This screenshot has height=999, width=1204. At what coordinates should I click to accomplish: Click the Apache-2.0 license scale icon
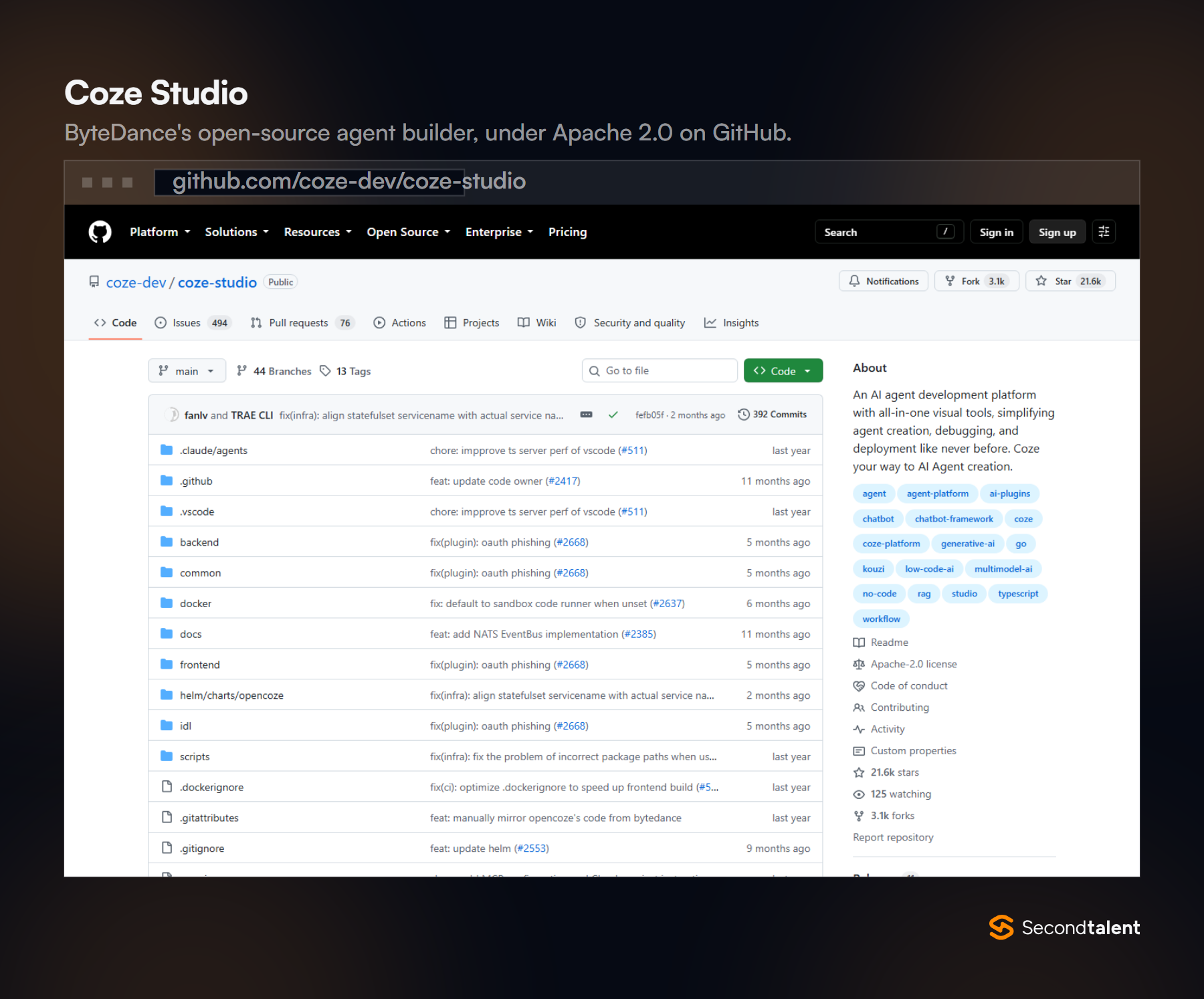point(859,664)
